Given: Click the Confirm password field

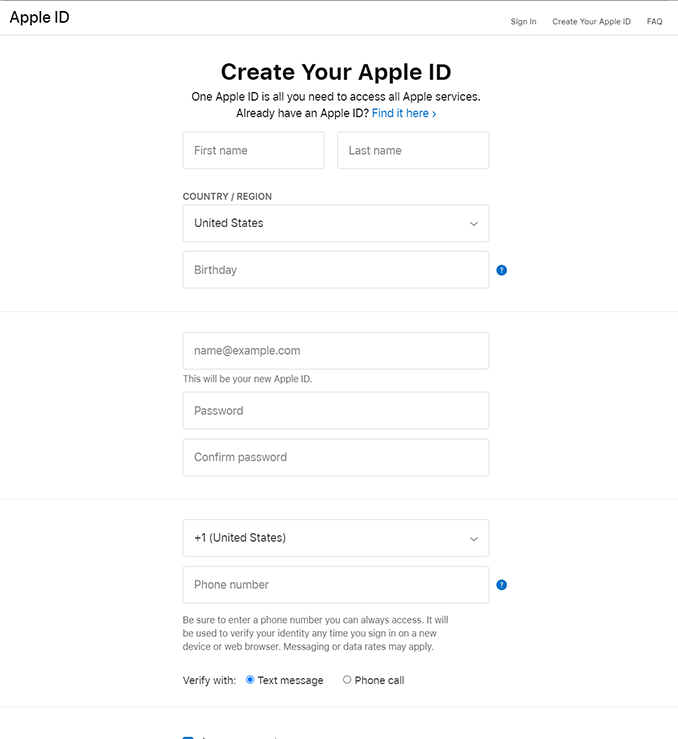Looking at the screenshot, I should pos(336,457).
